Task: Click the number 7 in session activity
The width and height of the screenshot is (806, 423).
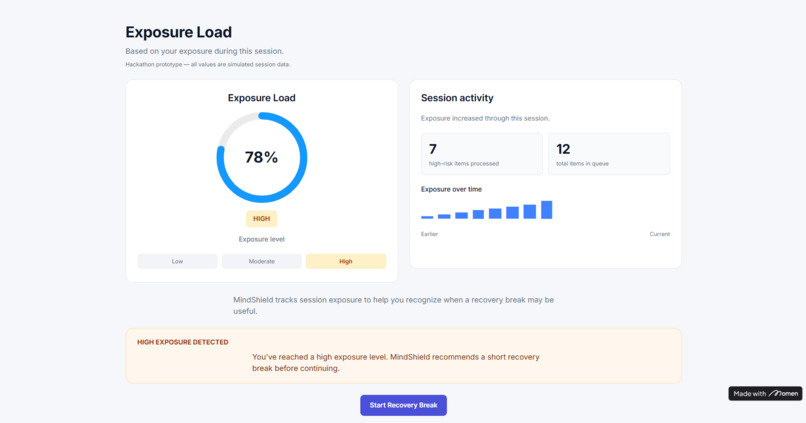Action: pos(433,149)
